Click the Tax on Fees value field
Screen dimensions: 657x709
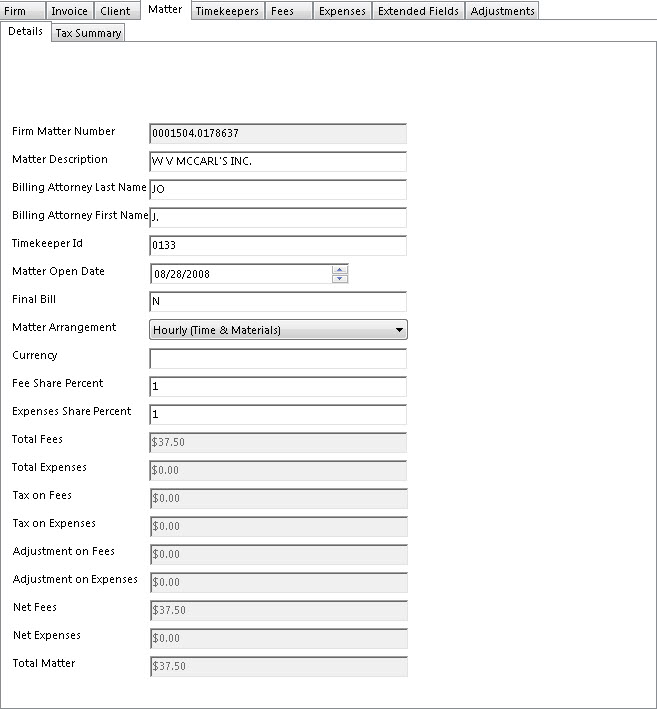pyautogui.click(x=279, y=499)
